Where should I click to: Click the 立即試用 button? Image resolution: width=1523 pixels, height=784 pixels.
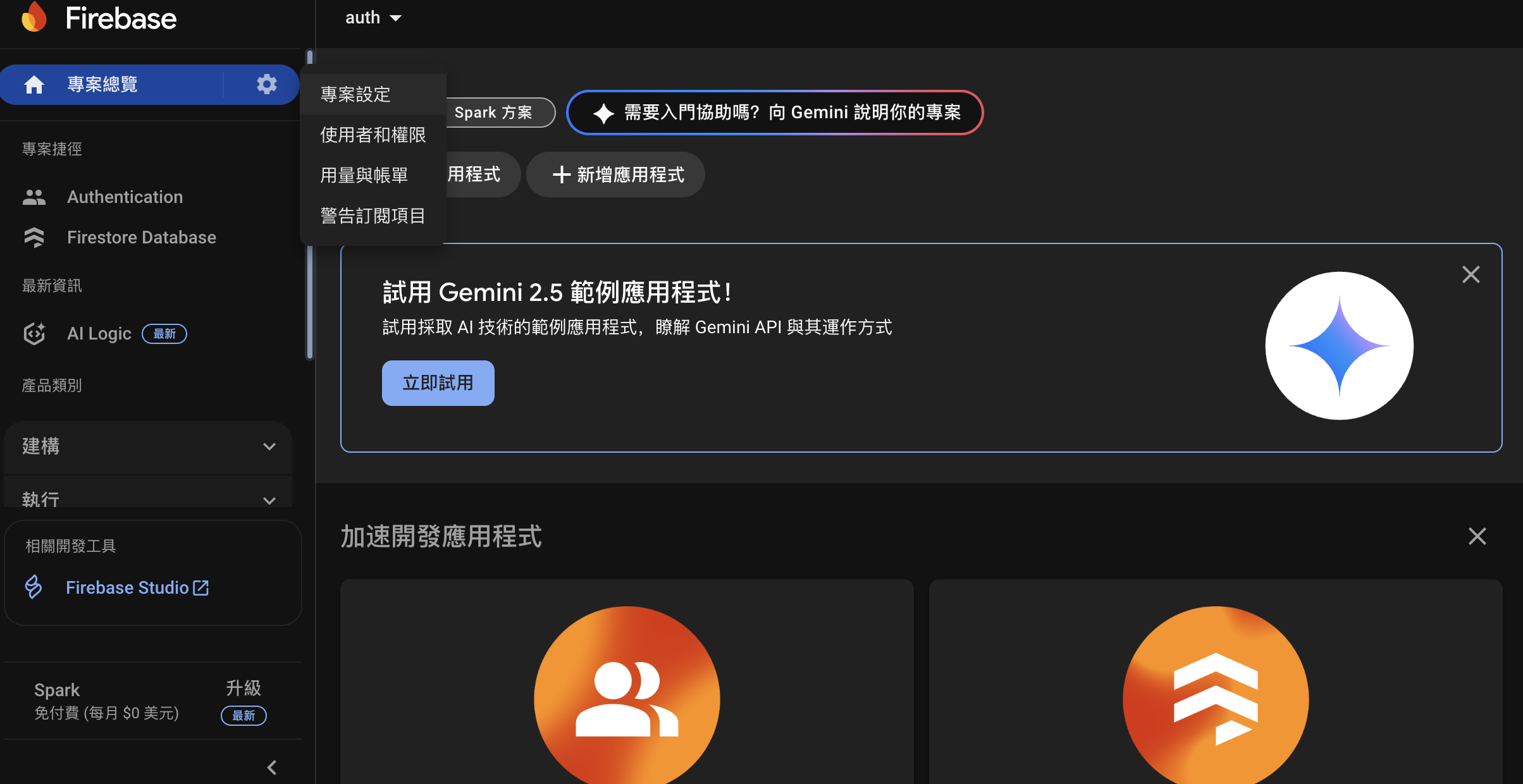pyautogui.click(x=438, y=383)
